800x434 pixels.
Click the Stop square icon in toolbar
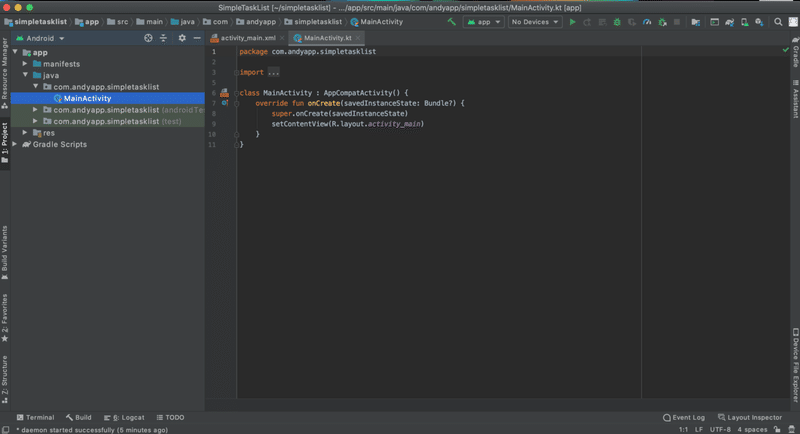pos(677,22)
